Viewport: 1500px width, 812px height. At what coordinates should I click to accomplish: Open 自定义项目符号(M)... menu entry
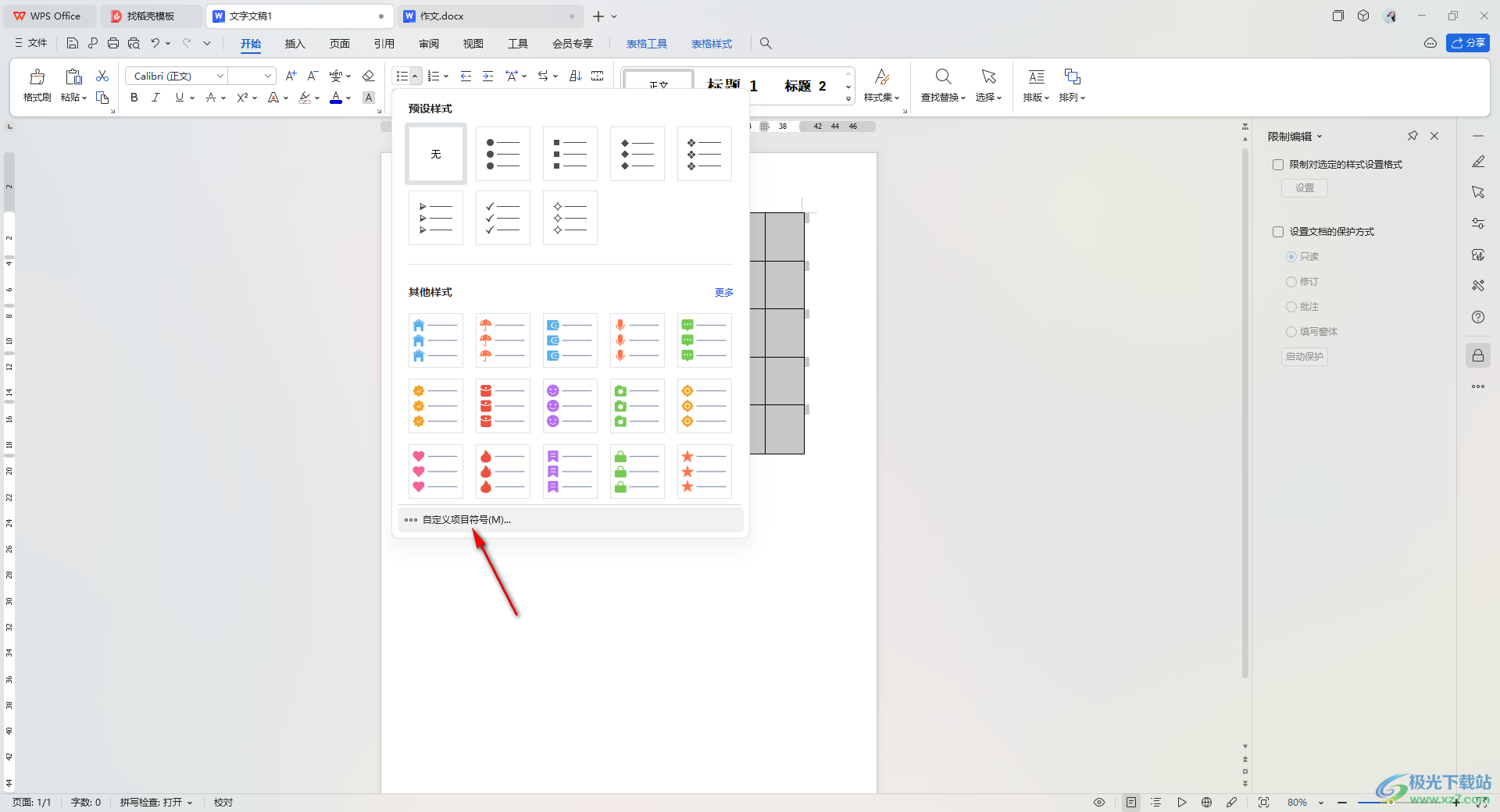point(571,520)
